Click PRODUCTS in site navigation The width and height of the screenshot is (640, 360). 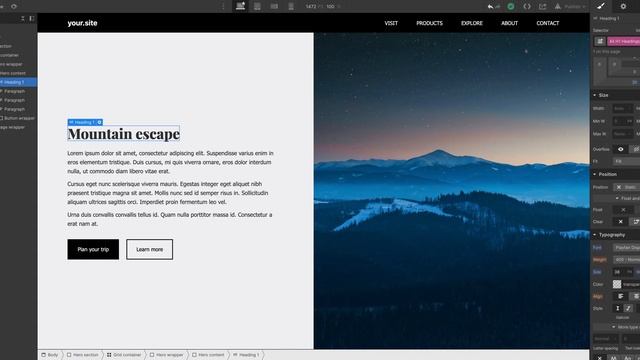pyautogui.click(x=429, y=23)
